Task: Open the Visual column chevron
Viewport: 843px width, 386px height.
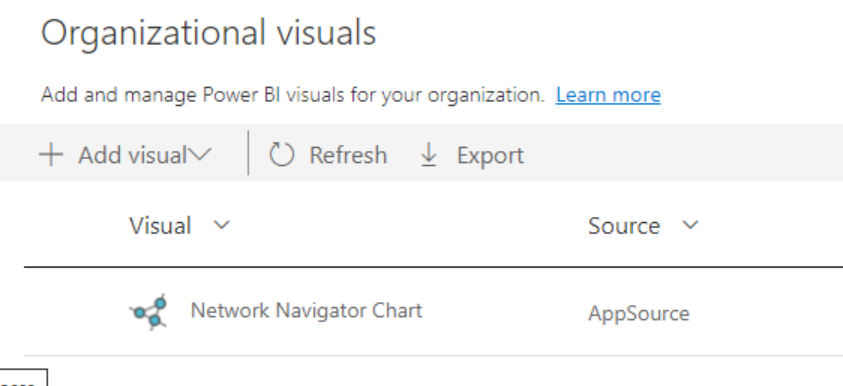Action: click(222, 225)
